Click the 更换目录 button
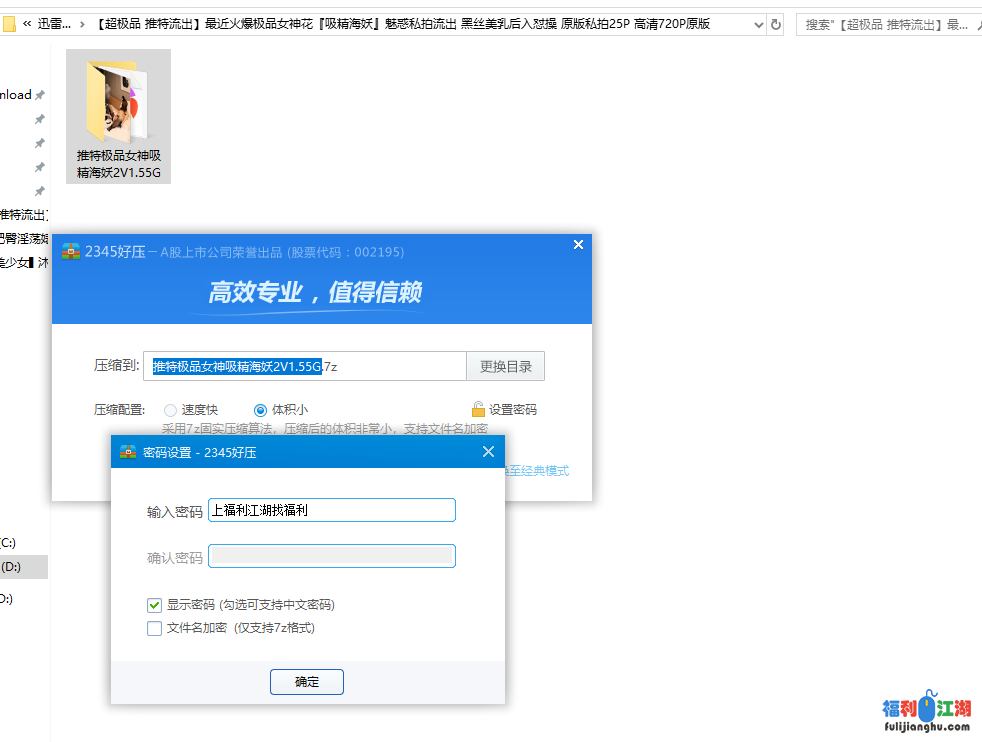Screen dimensions: 982x742 505,366
